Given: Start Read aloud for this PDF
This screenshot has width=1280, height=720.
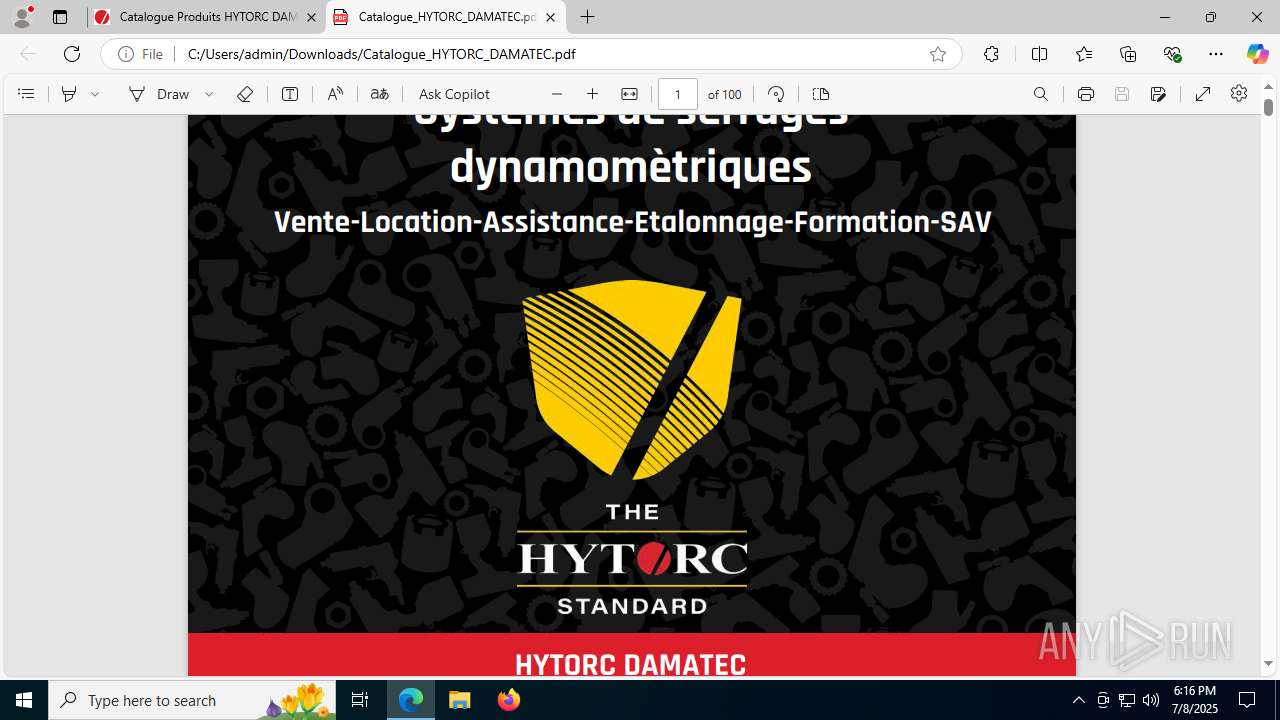Looking at the screenshot, I should click(x=335, y=94).
